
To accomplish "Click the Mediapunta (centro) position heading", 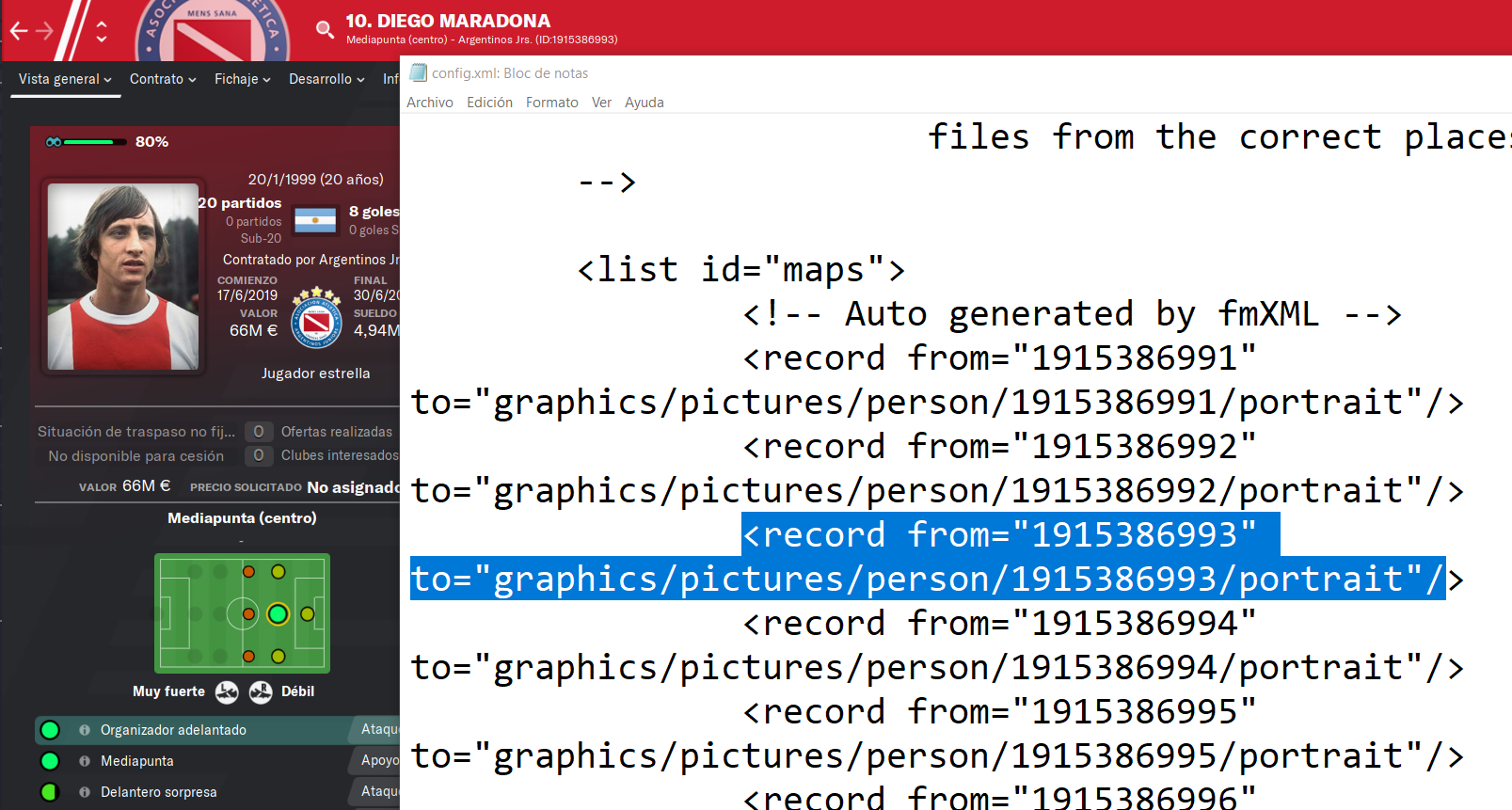I will (x=242, y=518).
